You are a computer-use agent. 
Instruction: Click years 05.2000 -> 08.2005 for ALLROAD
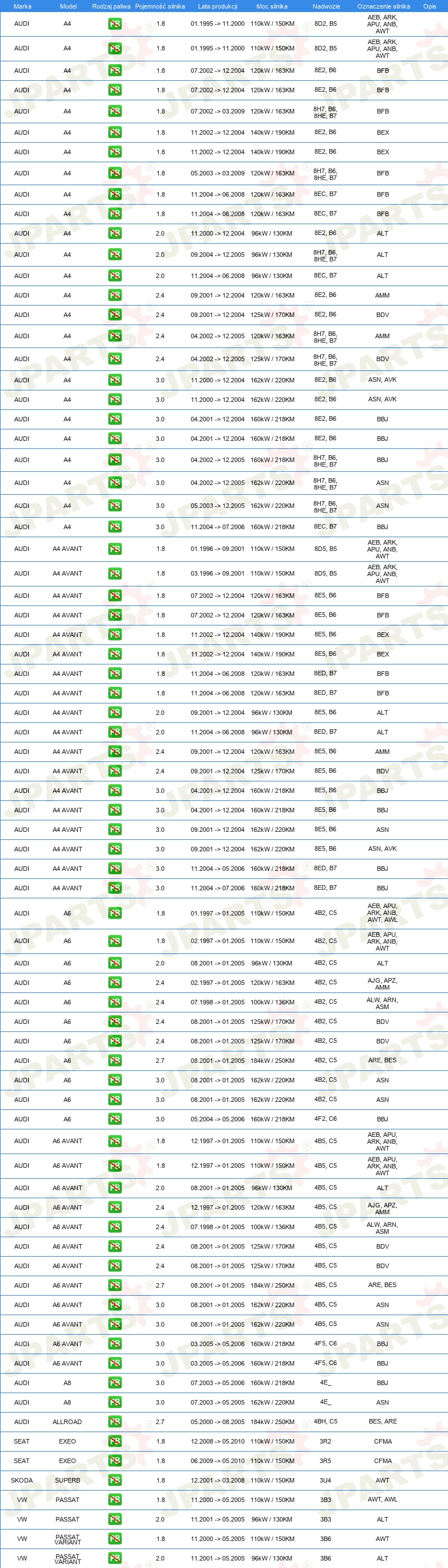tap(218, 1422)
